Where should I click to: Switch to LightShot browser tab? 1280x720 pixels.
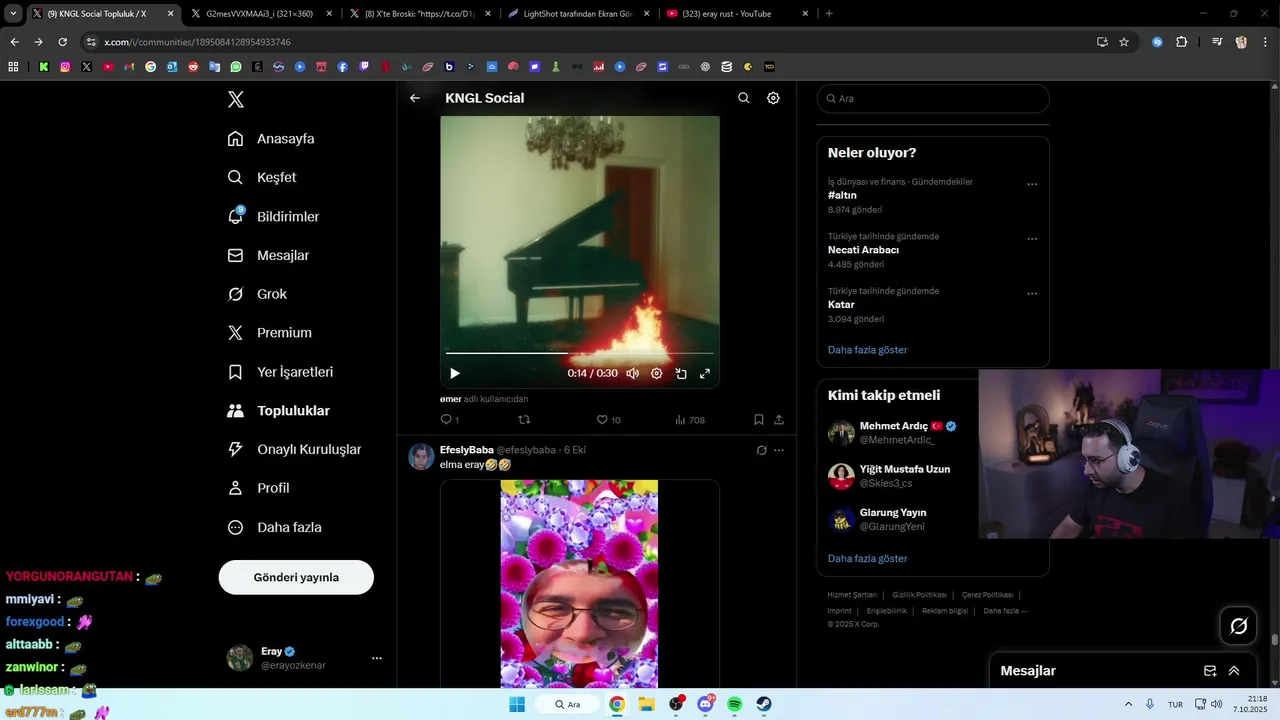(x=578, y=14)
